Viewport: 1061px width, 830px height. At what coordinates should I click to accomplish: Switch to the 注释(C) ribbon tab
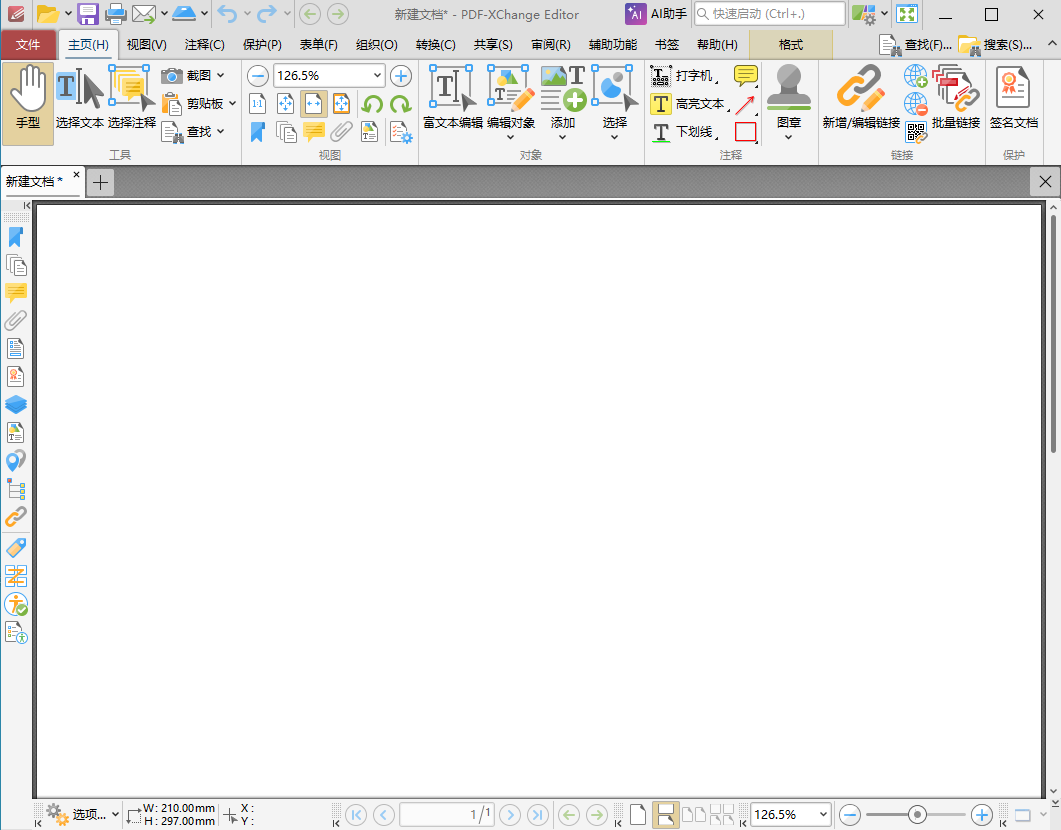(204, 45)
